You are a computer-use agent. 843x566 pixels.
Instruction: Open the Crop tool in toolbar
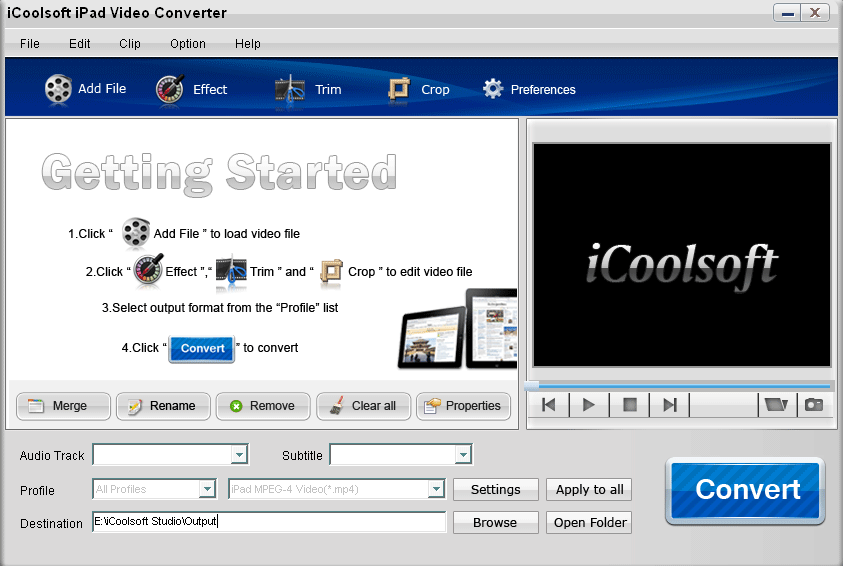[418, 89]
